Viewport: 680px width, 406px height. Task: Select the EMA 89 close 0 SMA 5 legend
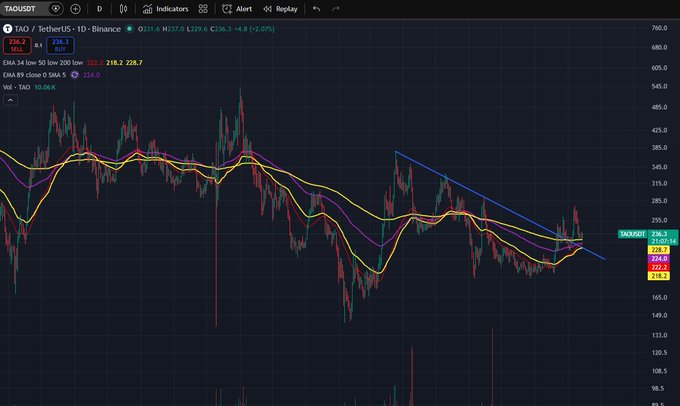35,75
